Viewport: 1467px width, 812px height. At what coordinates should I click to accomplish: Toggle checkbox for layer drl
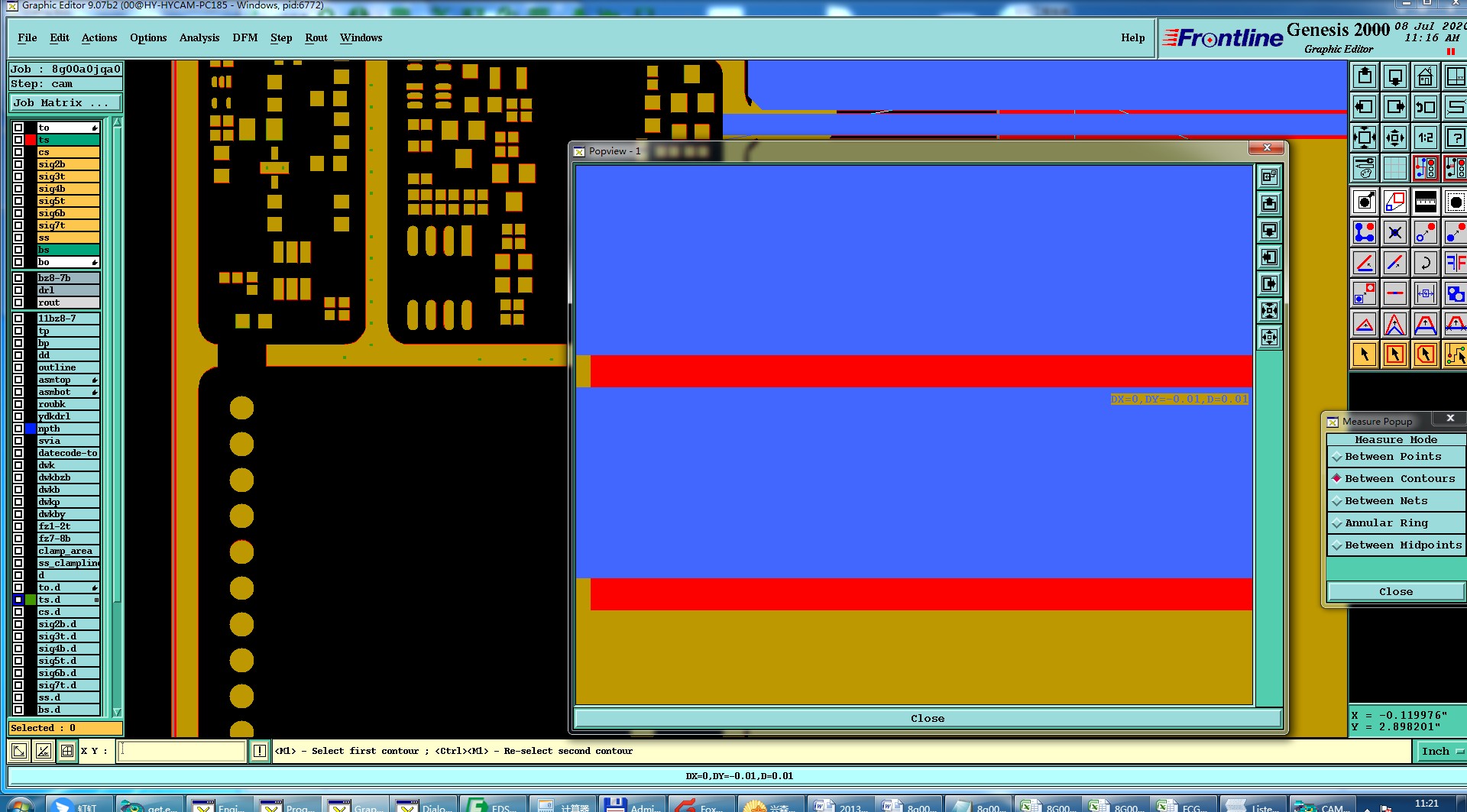18,290
